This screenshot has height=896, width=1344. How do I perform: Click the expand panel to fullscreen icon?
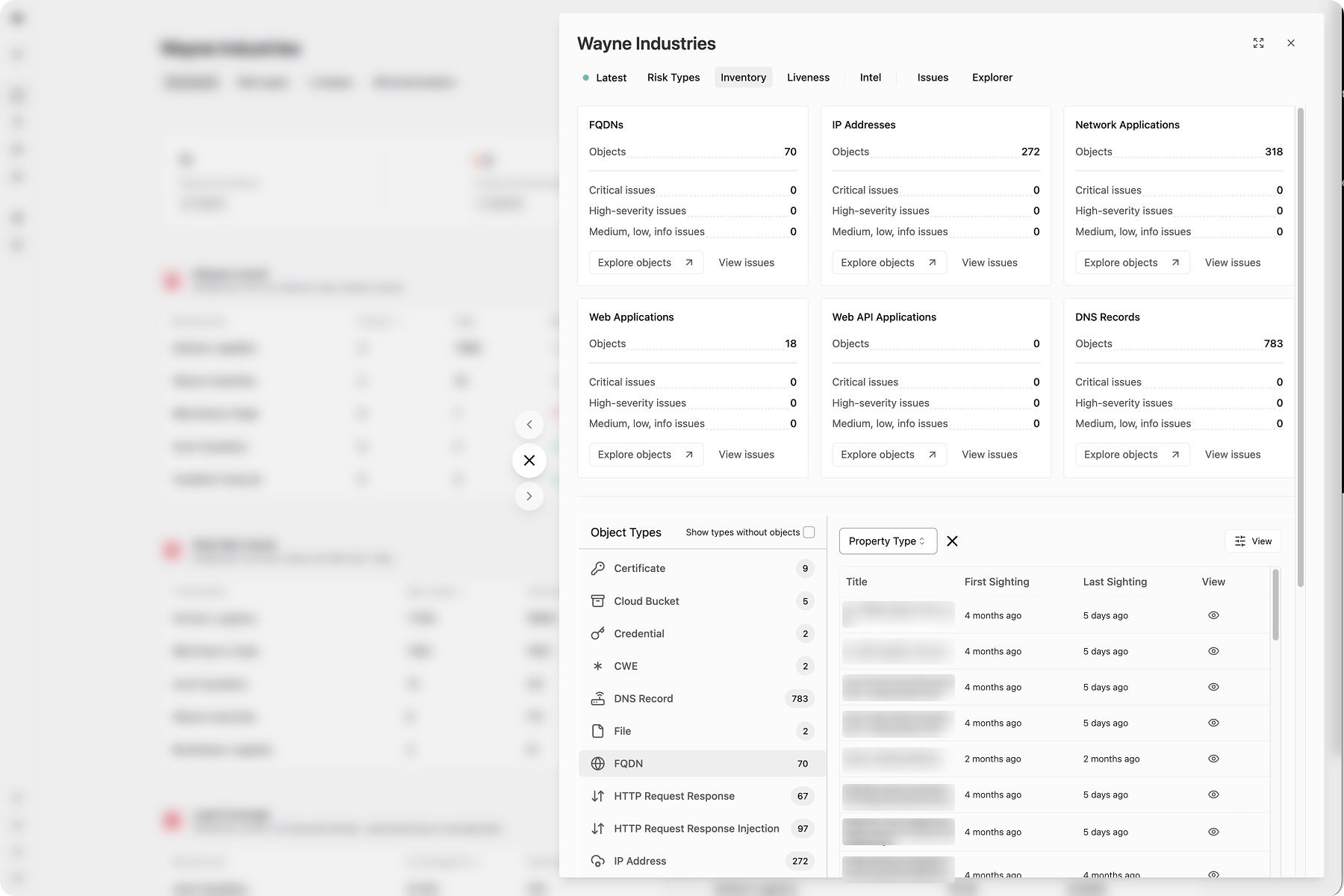click(1258, 43)
